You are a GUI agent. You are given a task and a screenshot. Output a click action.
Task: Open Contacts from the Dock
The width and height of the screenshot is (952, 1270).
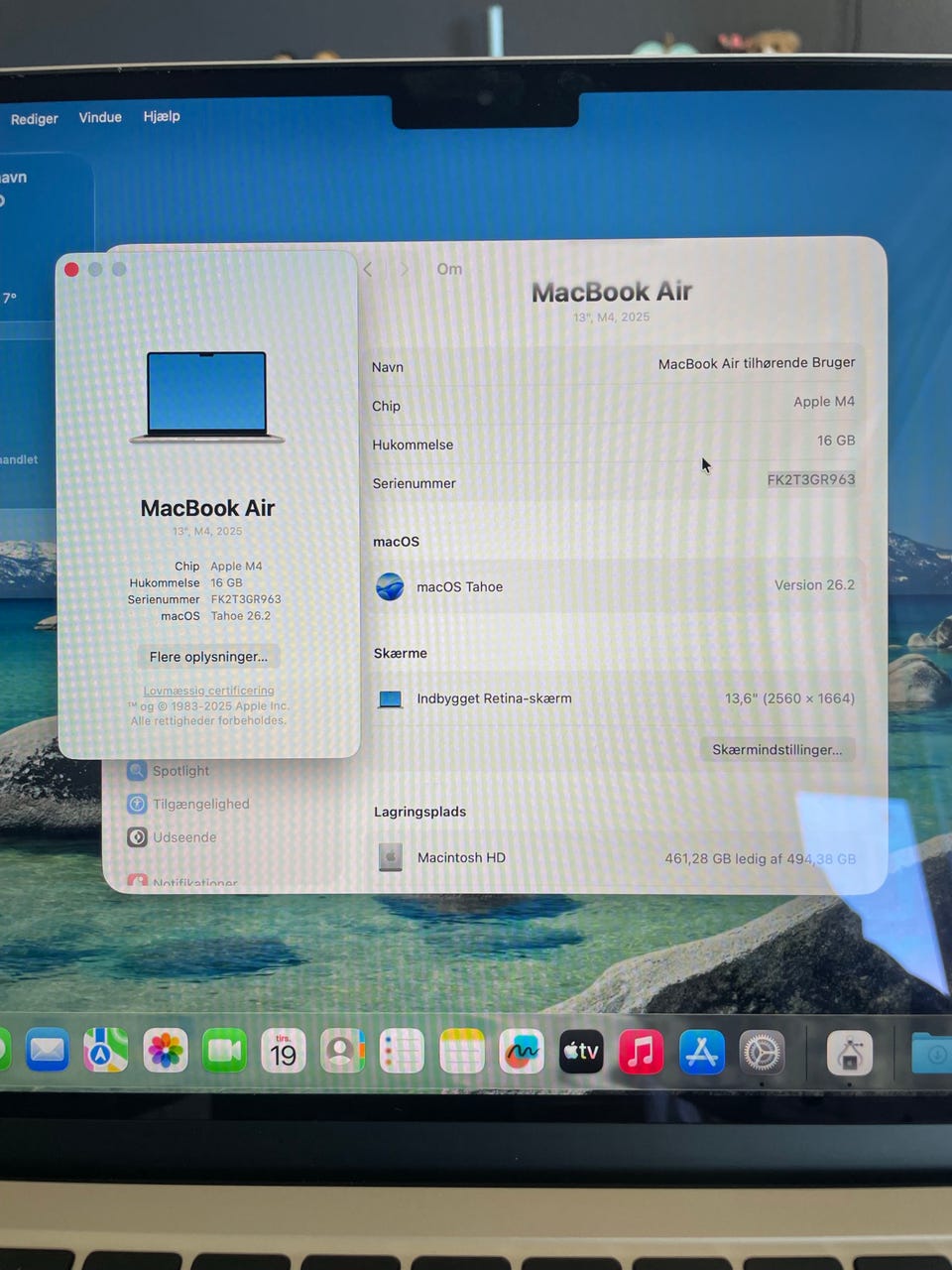pos(342,1051)
